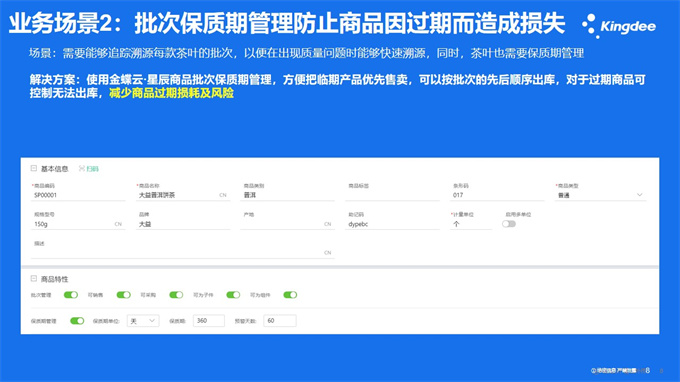Toggle the 批次管理 switch
The height and width of the screenshot is (382, 680).
point(71,295)
